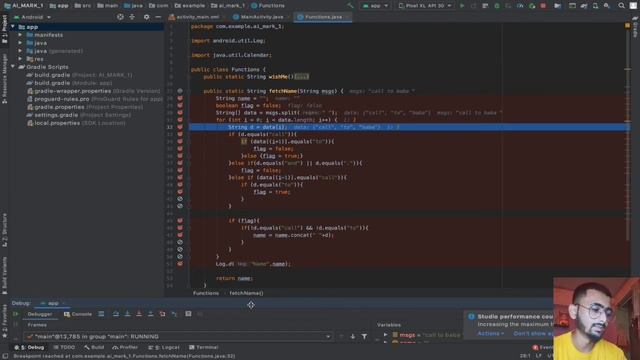Open the Terminal tool window
The width and height of the screenshot is (640, 360).
coord(204,347)
